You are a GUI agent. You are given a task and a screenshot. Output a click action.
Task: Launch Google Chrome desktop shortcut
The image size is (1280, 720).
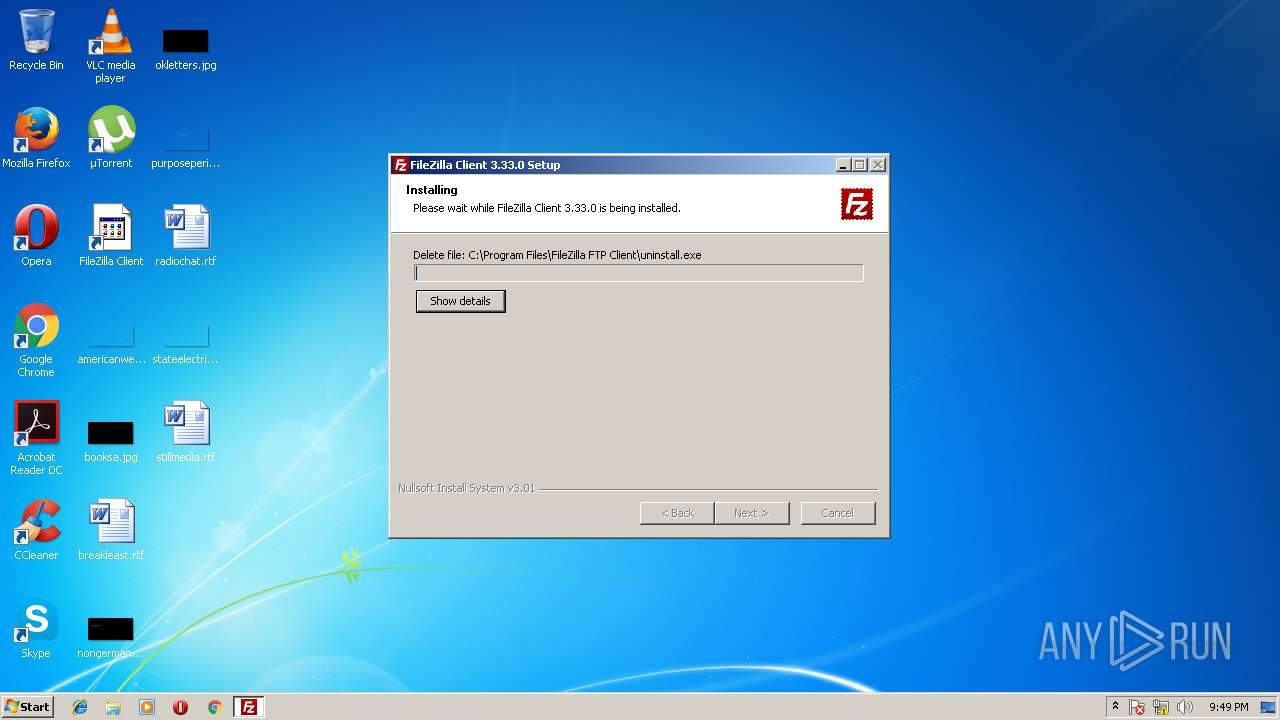point(36,340)
